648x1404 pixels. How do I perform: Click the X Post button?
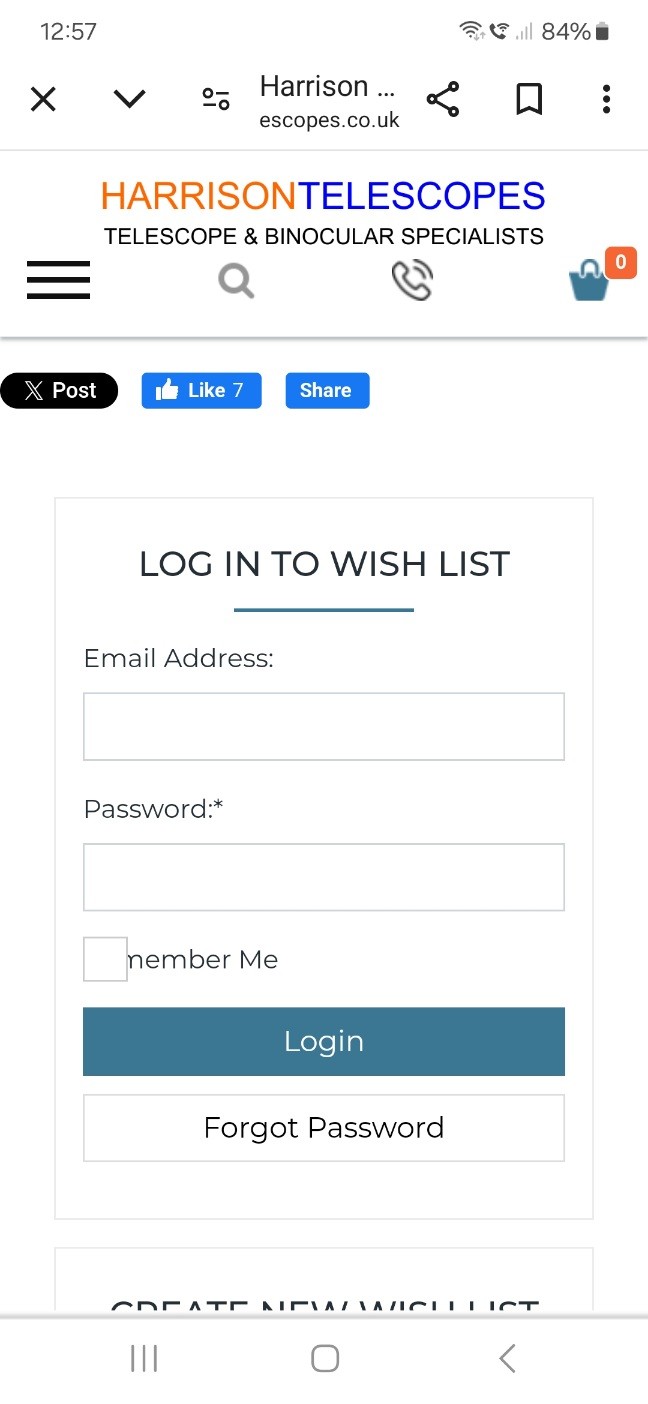tap(59, 390)
